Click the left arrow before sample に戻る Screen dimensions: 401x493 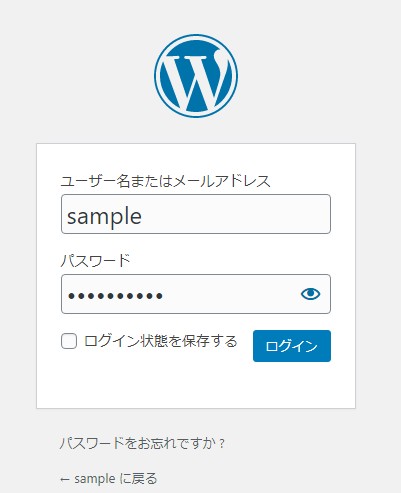click(x=65, y=480)
